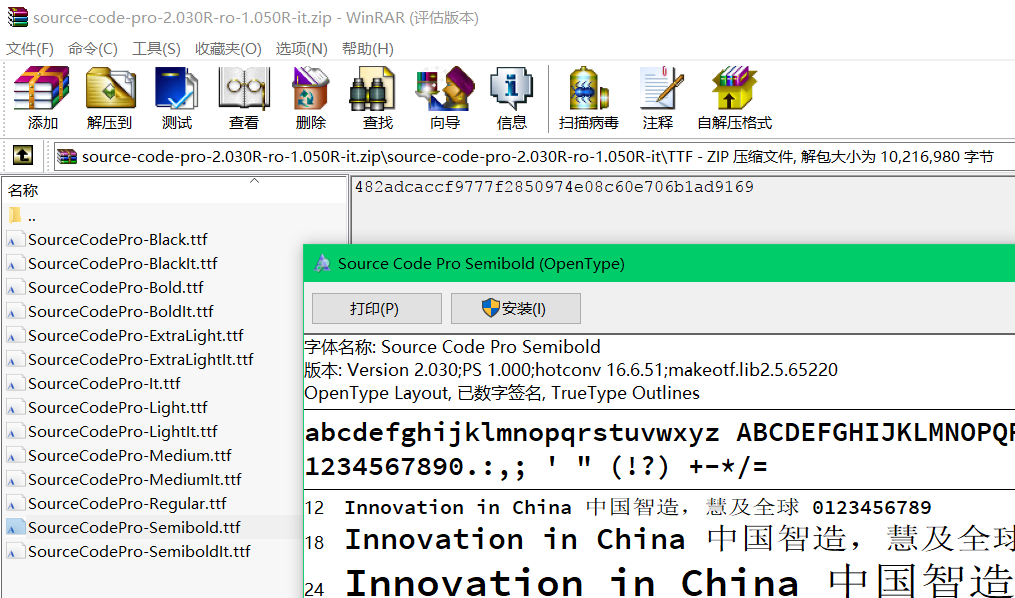
Task: Select SourceCodePro-LightIt.ttf in file list
Action: (122, 431)
